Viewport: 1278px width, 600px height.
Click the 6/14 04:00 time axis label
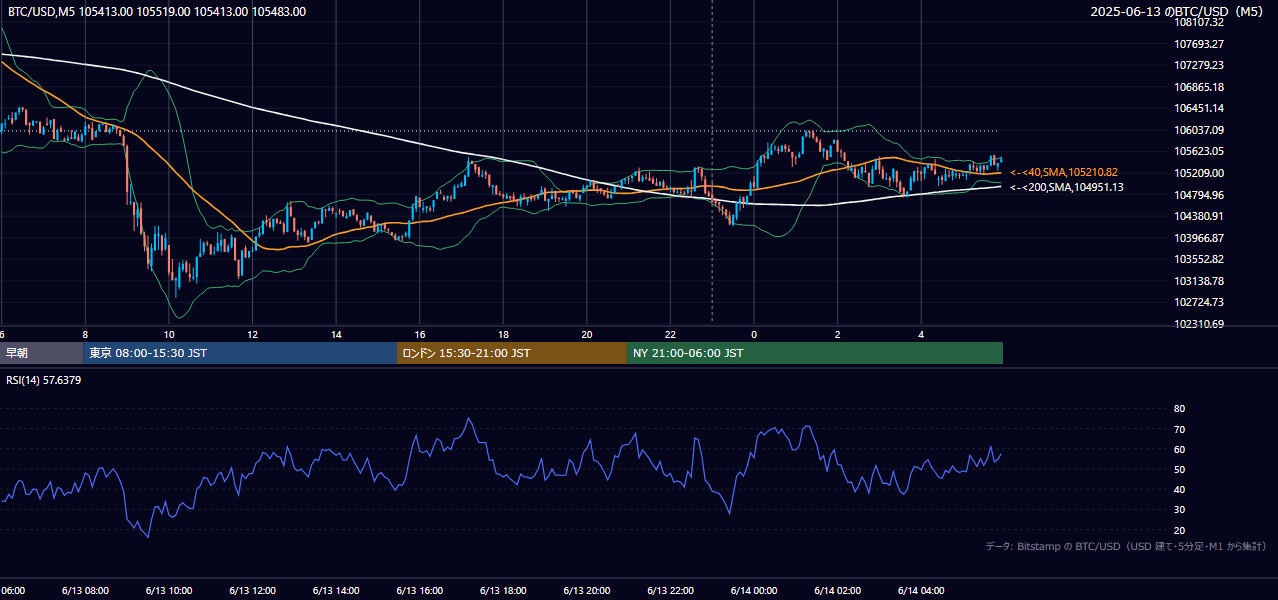tap(921, 591)
